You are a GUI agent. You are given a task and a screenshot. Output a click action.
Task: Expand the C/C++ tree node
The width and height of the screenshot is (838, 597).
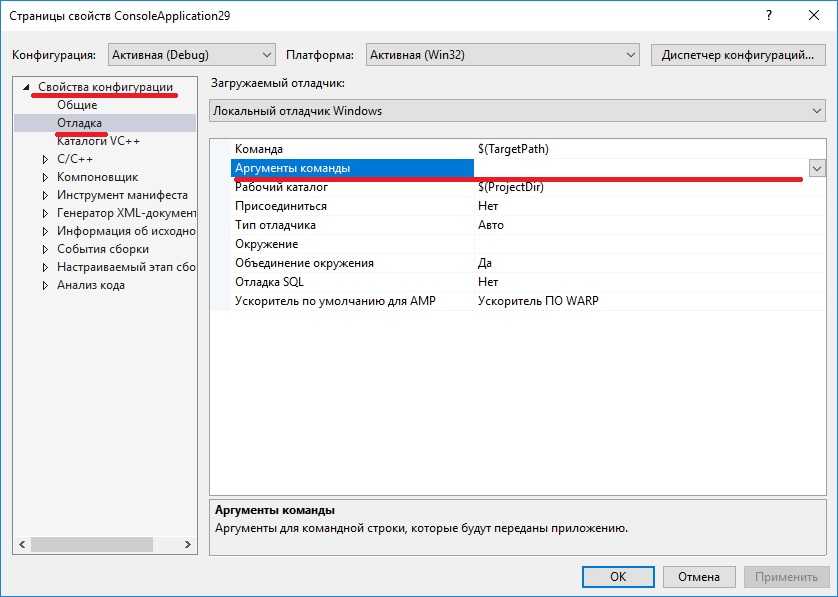coord(45,159)
